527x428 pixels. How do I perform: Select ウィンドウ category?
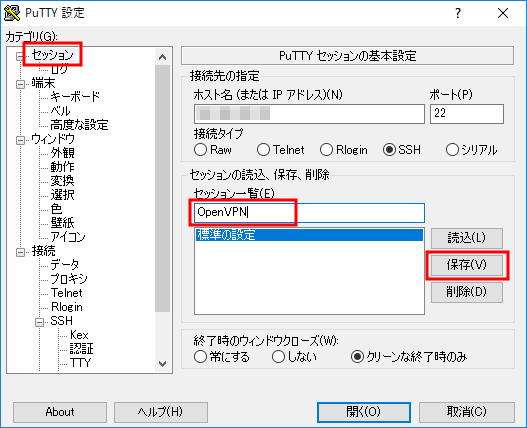pyautogui.click(x=52, y=139)
